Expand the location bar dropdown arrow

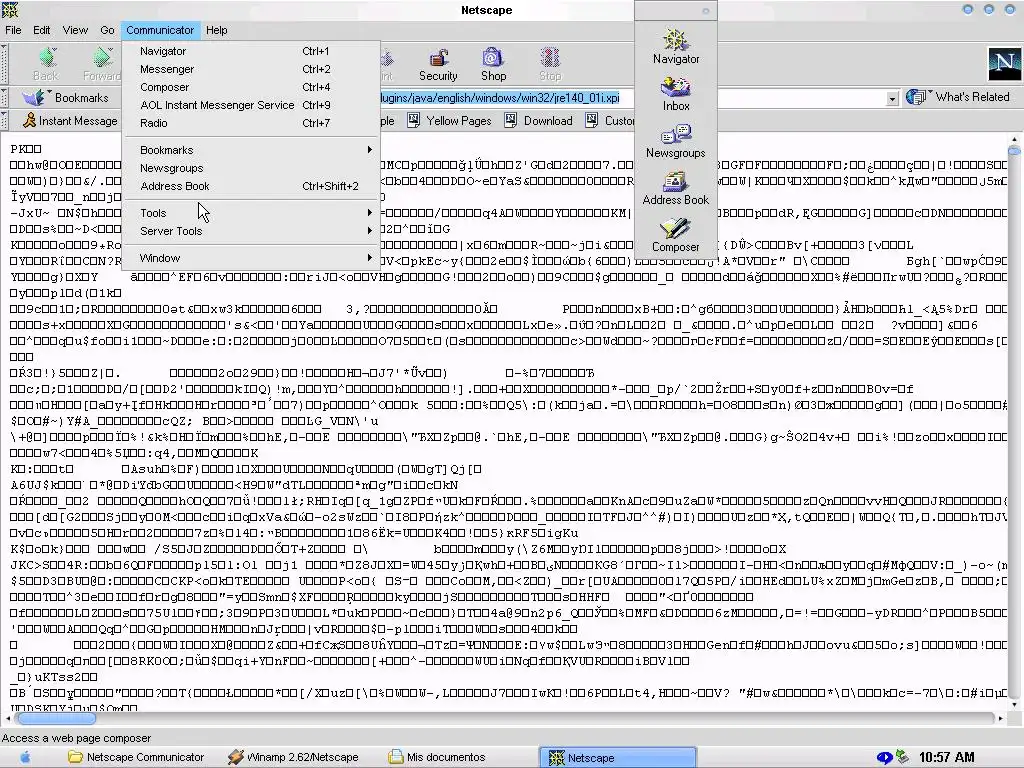pyautogui.click(x=892, y=99)
